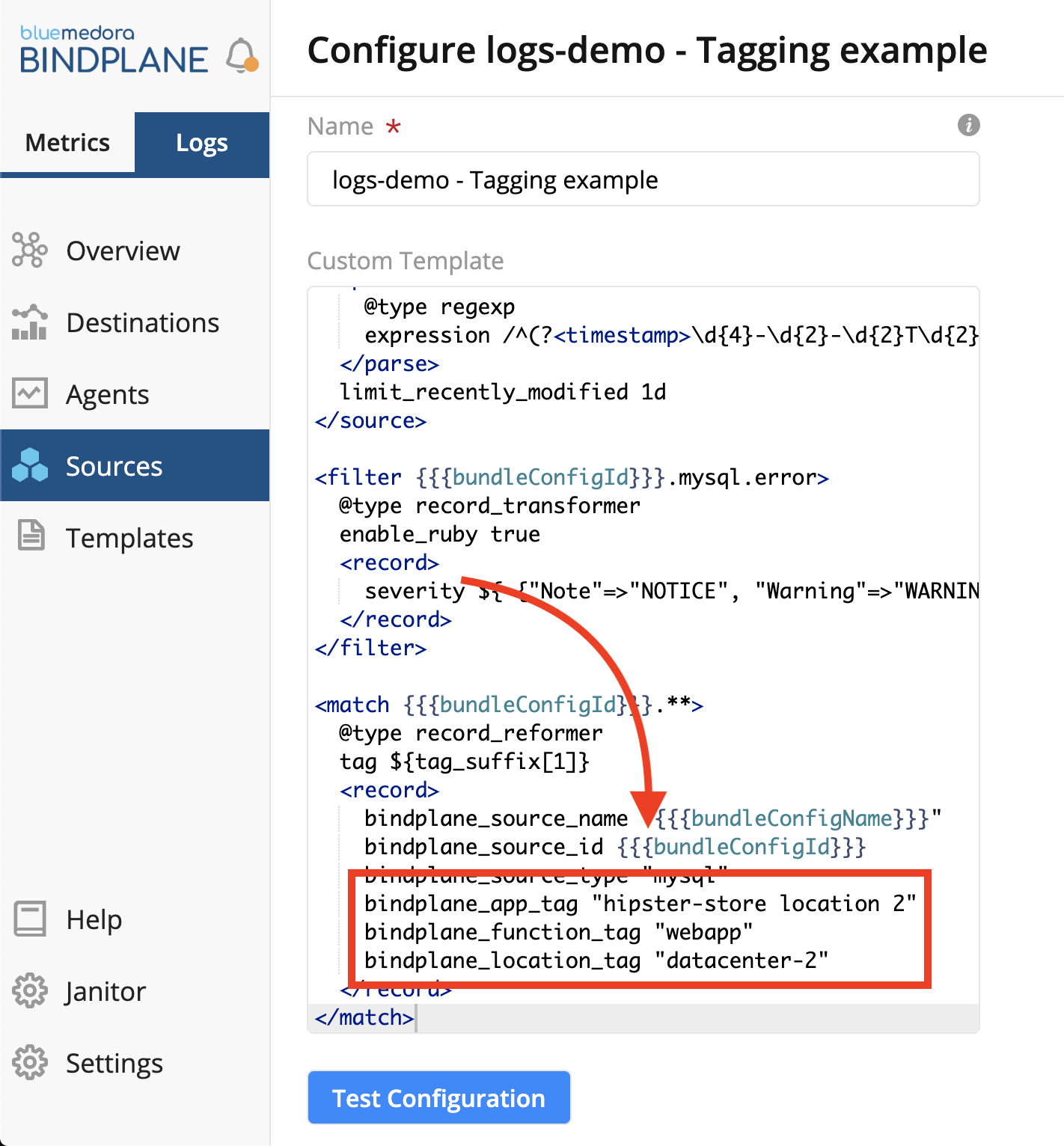
Task: Click the "enable_ruby true" line
Action: 440,535
